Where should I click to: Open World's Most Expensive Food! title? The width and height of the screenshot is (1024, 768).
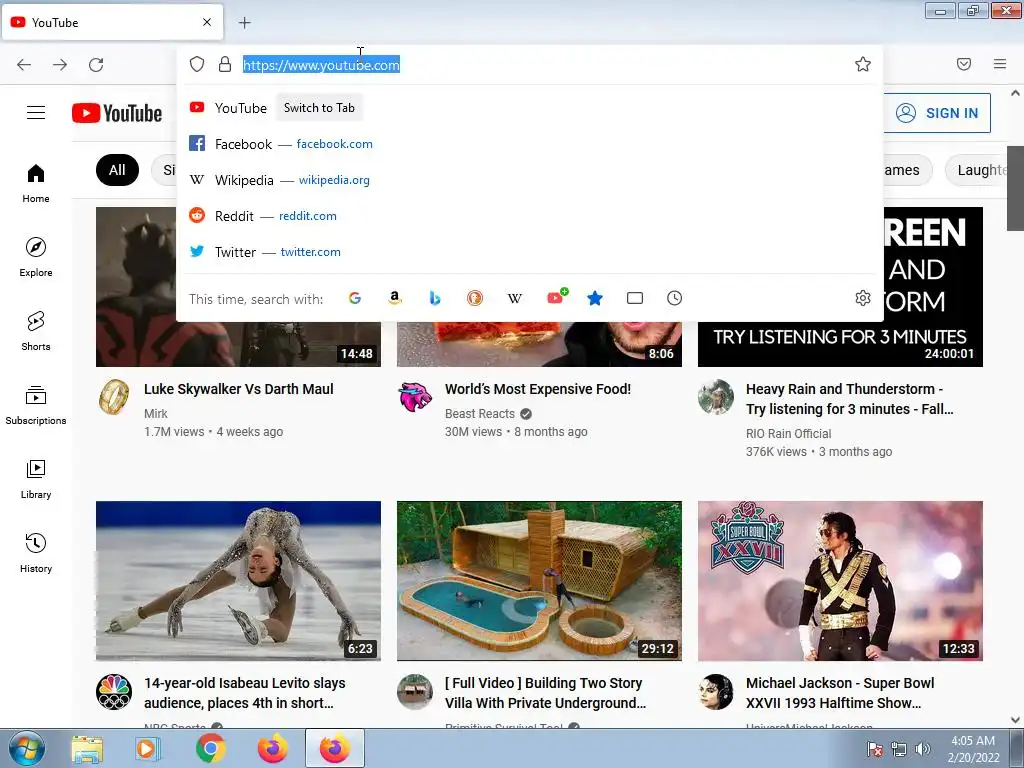(x=537, y=389)
